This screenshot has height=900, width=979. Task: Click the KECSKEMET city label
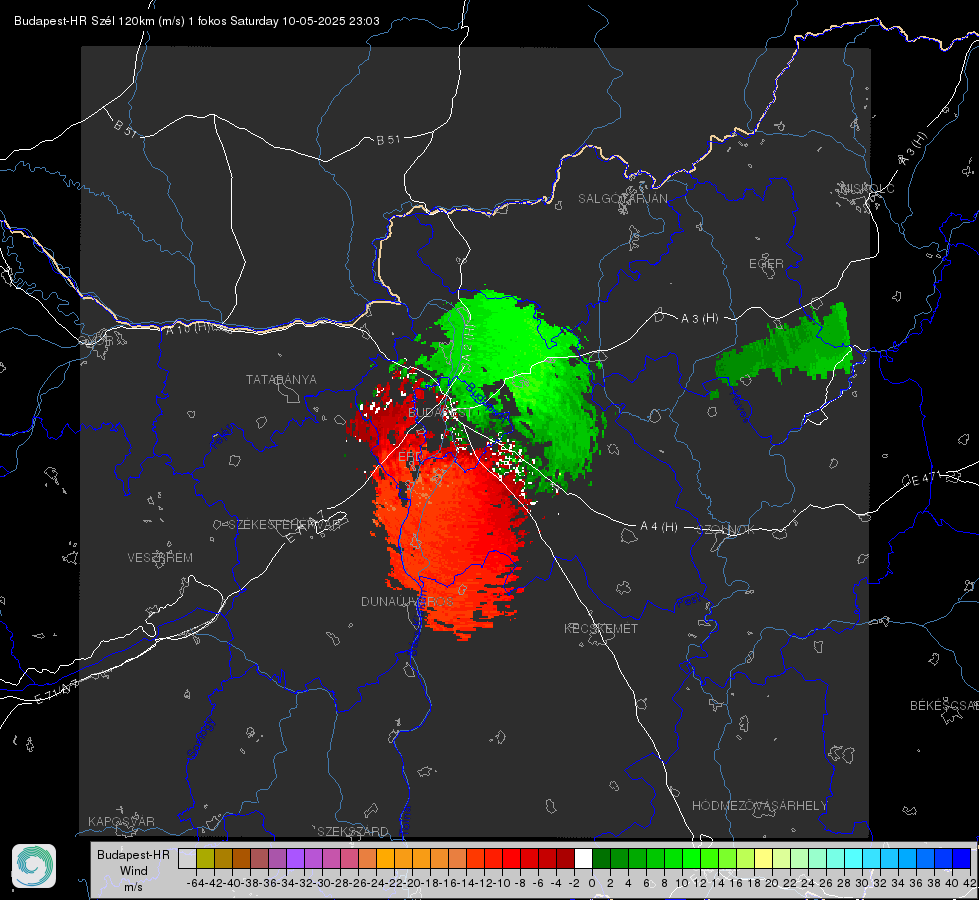(601, 629)
